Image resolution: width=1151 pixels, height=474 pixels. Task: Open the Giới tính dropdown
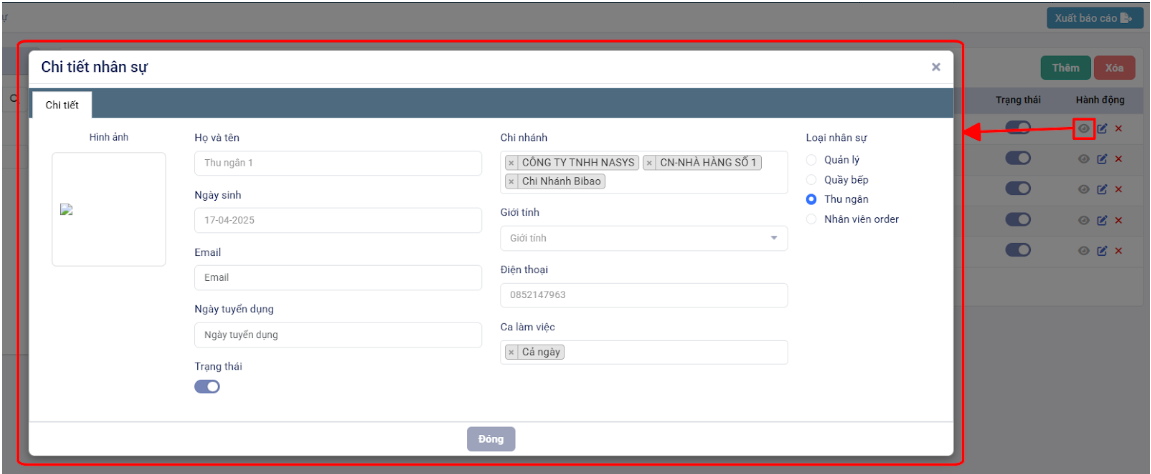click(x=643, y=238)
